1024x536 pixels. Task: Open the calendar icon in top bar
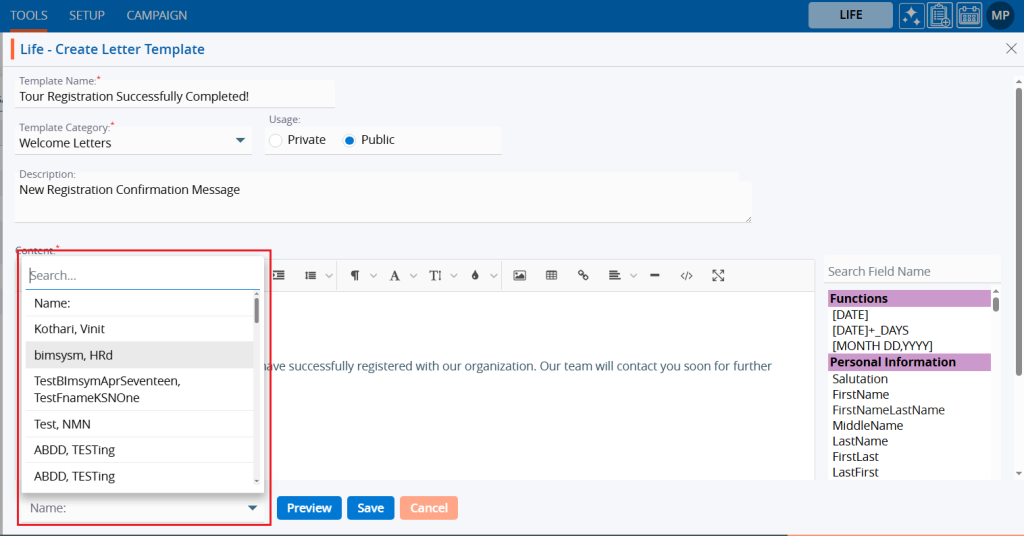point(969,16)
